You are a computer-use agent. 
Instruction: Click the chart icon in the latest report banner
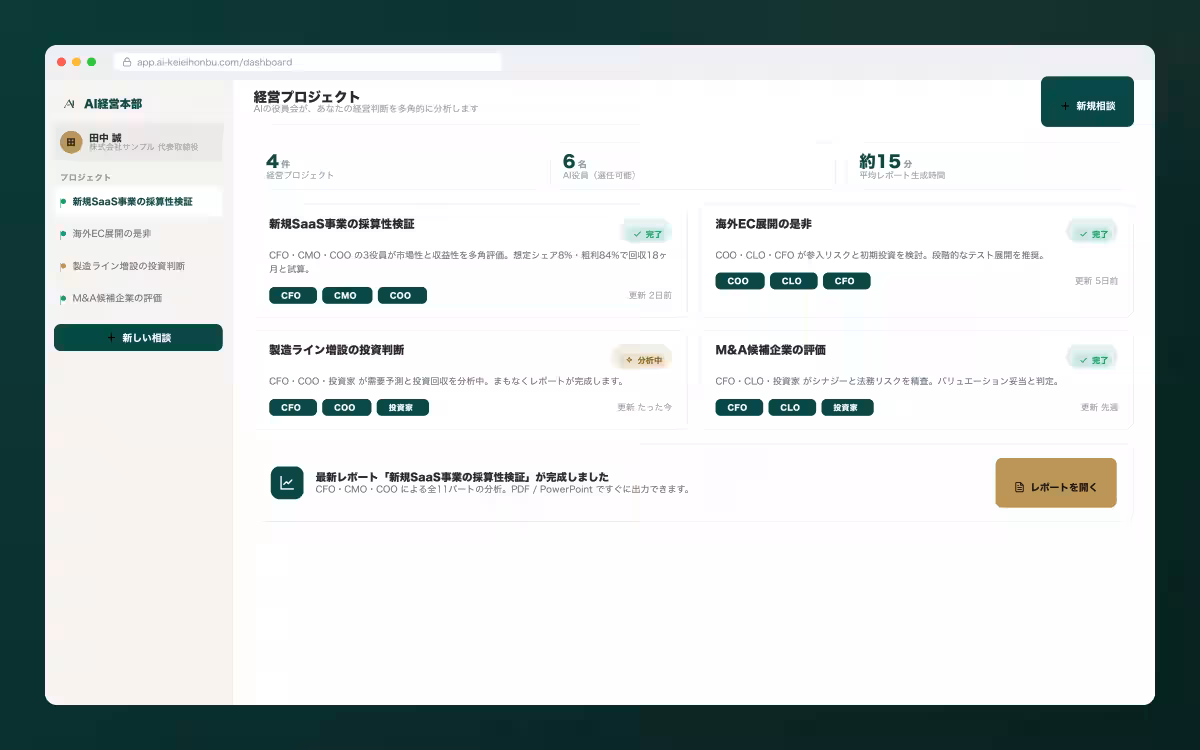pos(287,483)
